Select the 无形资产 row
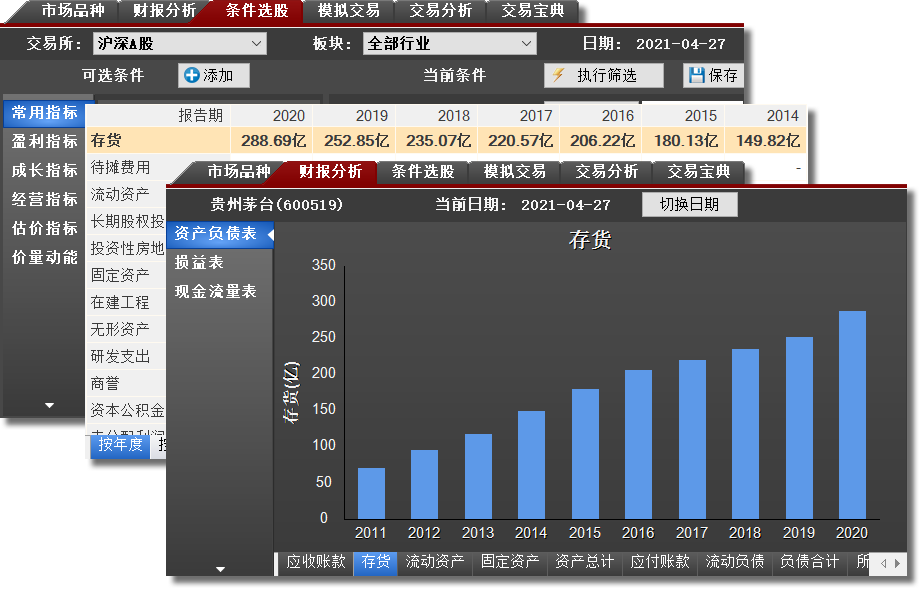The width and height of the screenshot is (923, 595). (x=127, y=330)
